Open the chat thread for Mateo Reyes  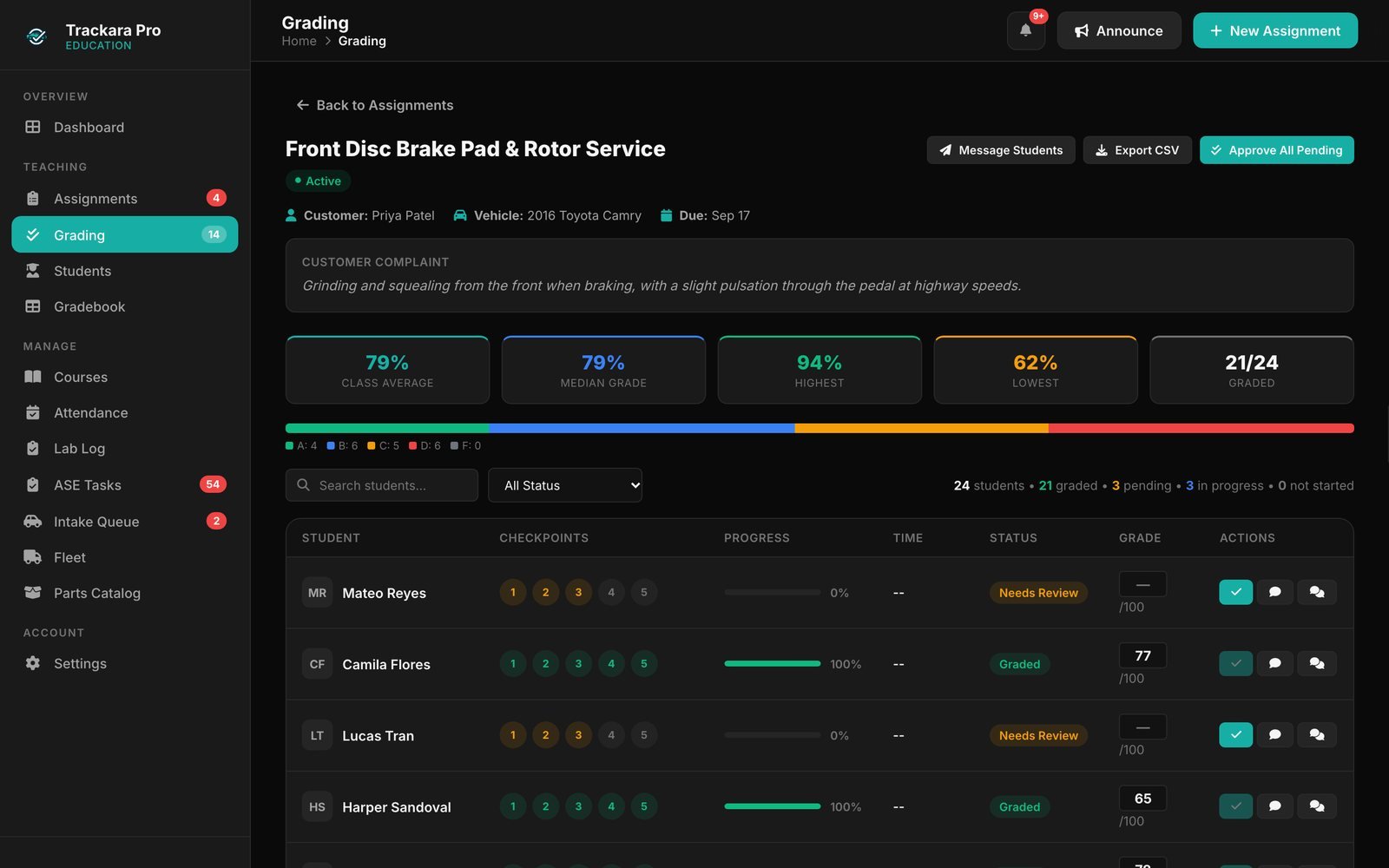(1317, 592)
